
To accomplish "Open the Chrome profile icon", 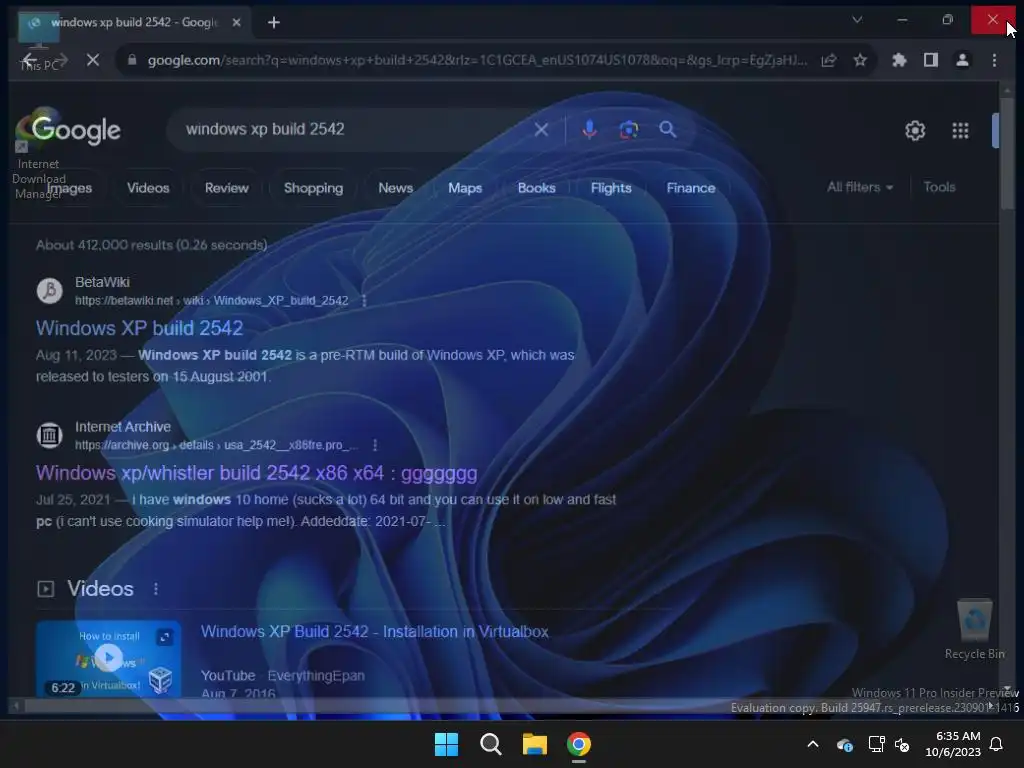I will tap(962, 60).
